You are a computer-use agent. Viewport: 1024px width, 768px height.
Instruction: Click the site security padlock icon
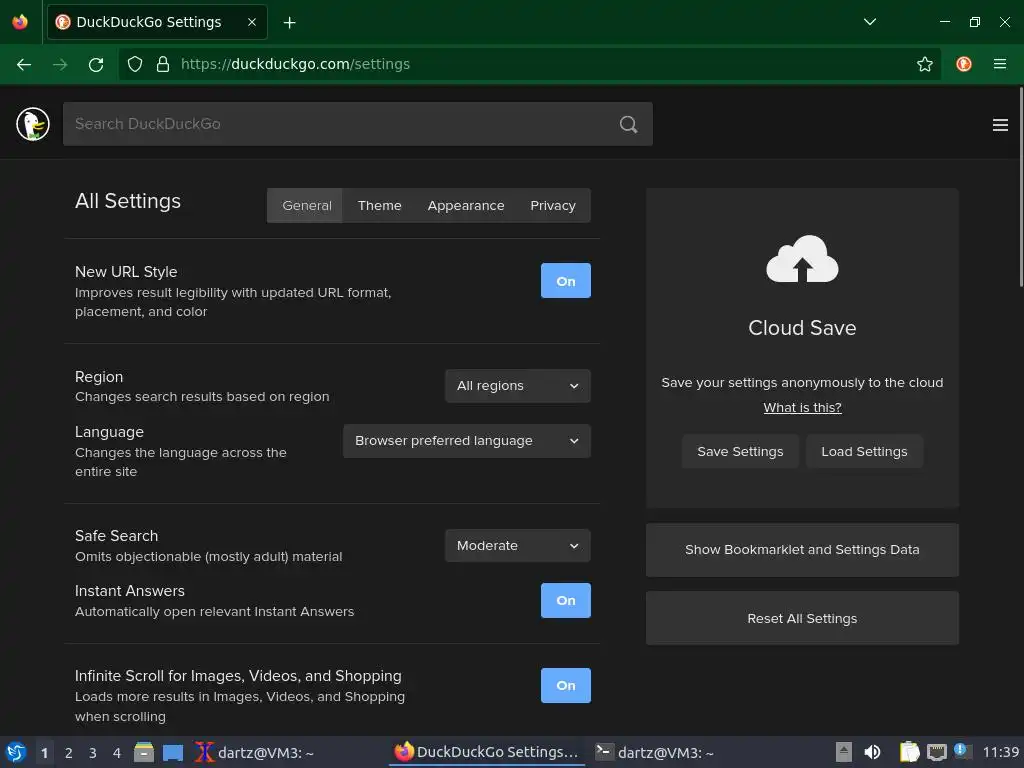(x=163, y=64)
